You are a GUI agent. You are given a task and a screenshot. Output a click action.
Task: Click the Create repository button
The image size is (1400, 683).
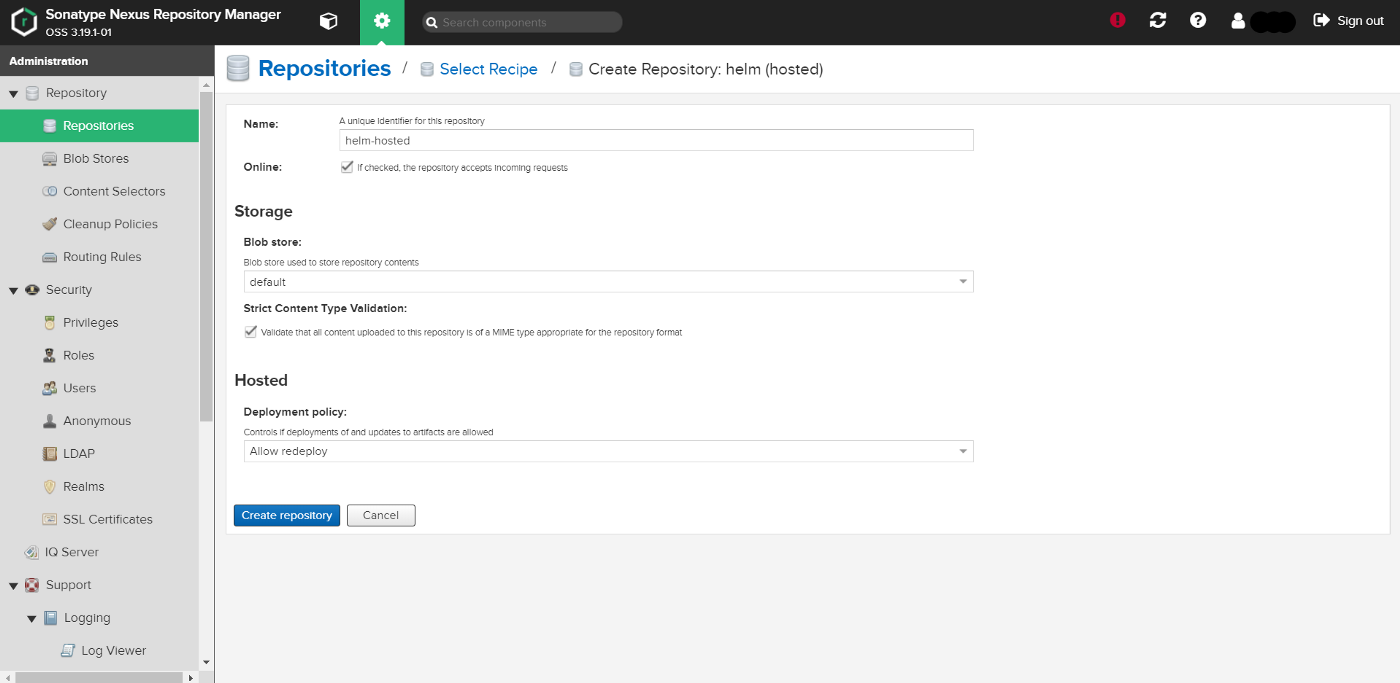pyautogui.click(x=286, y=515)
